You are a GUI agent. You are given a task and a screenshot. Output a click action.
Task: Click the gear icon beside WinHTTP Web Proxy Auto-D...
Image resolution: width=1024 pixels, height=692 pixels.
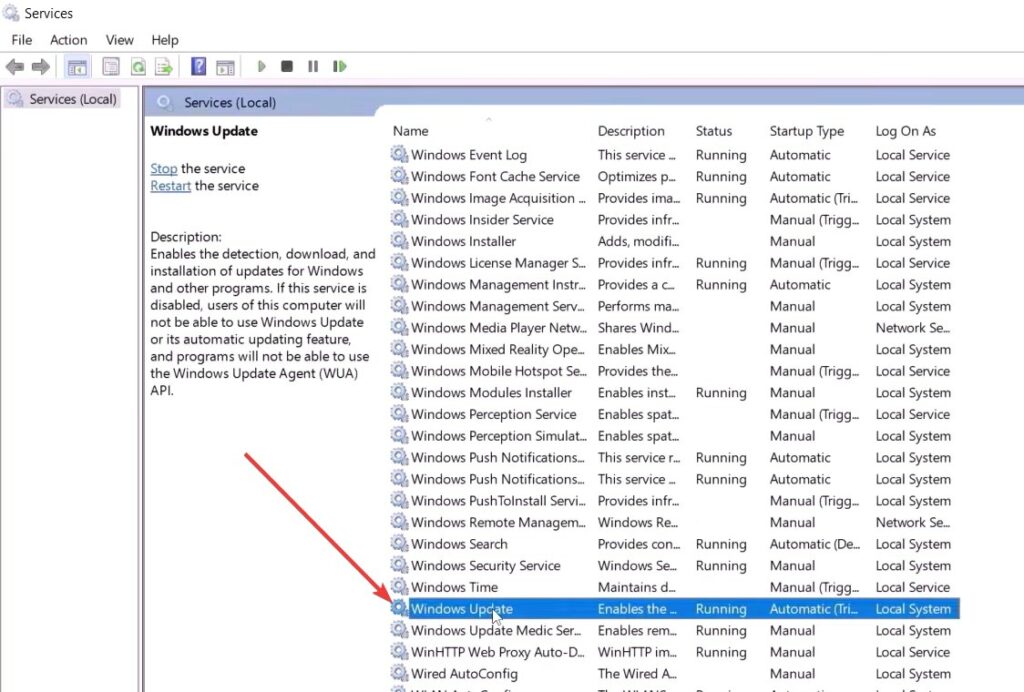click(x=399, y=652)
